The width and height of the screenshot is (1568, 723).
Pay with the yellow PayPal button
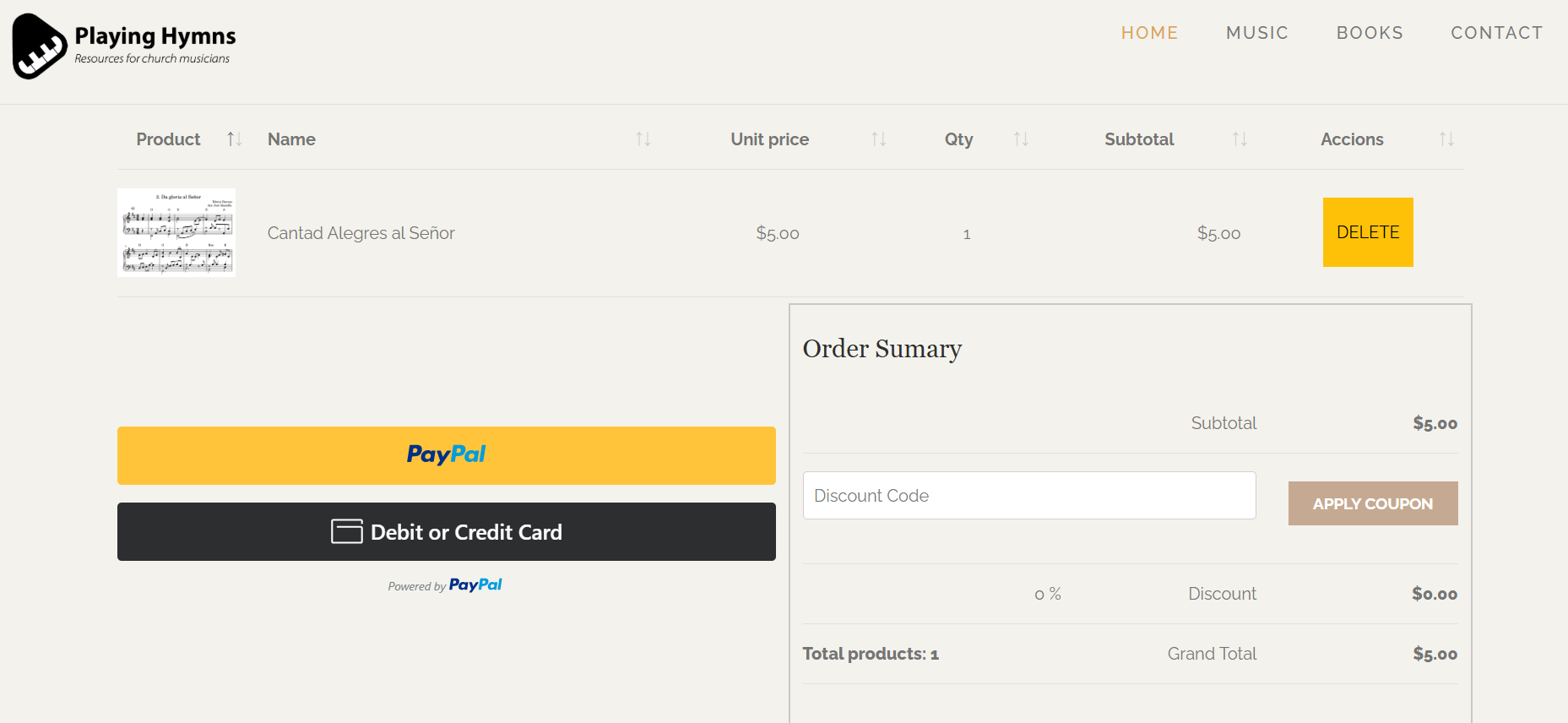coord(447,455)
